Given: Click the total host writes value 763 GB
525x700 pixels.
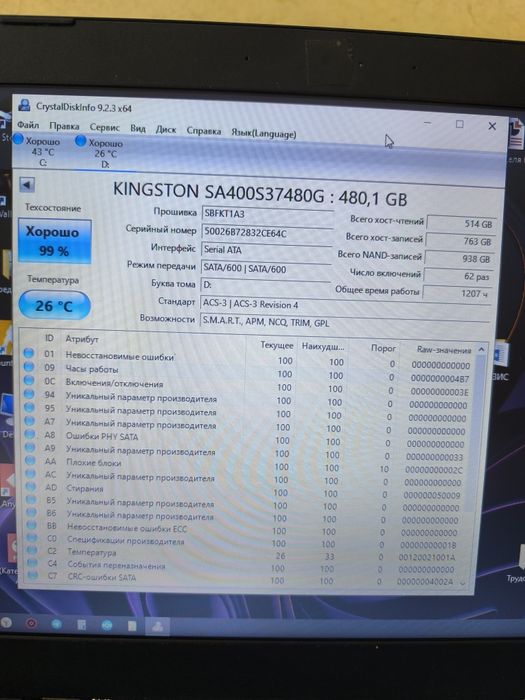Looking at the screenshot, I should [x=459, y=242].
